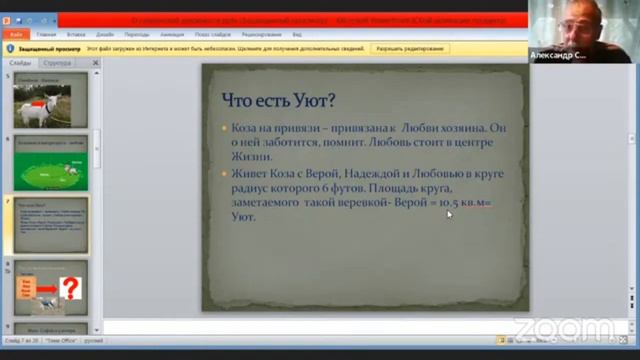This screenshot has width=640, height=360.
Task: Switch to Normal view via status bar icon
Action: tap(501, 340)
